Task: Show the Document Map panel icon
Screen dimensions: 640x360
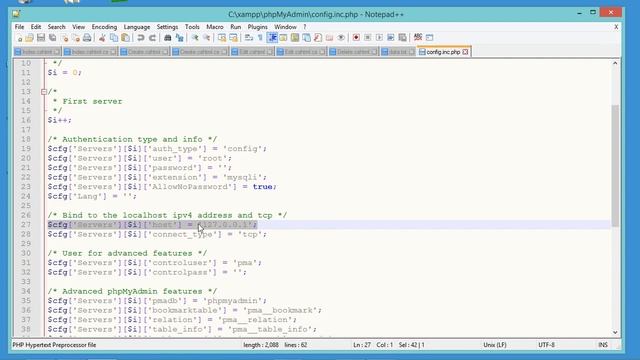Action: 295,38
